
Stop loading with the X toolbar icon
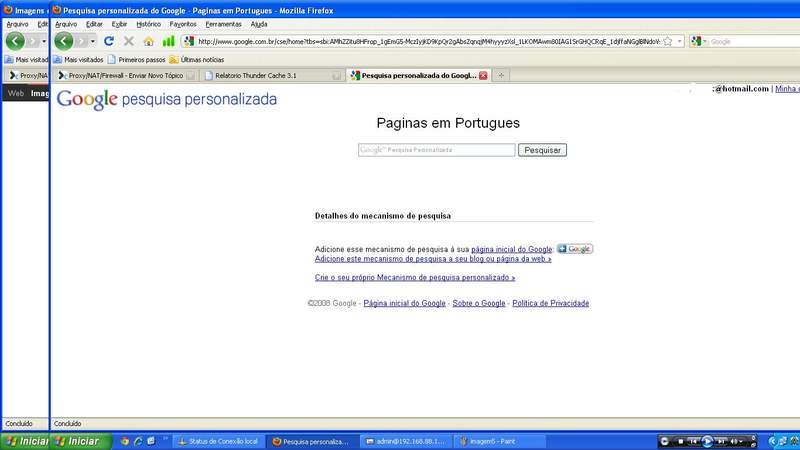pos(129,41)
